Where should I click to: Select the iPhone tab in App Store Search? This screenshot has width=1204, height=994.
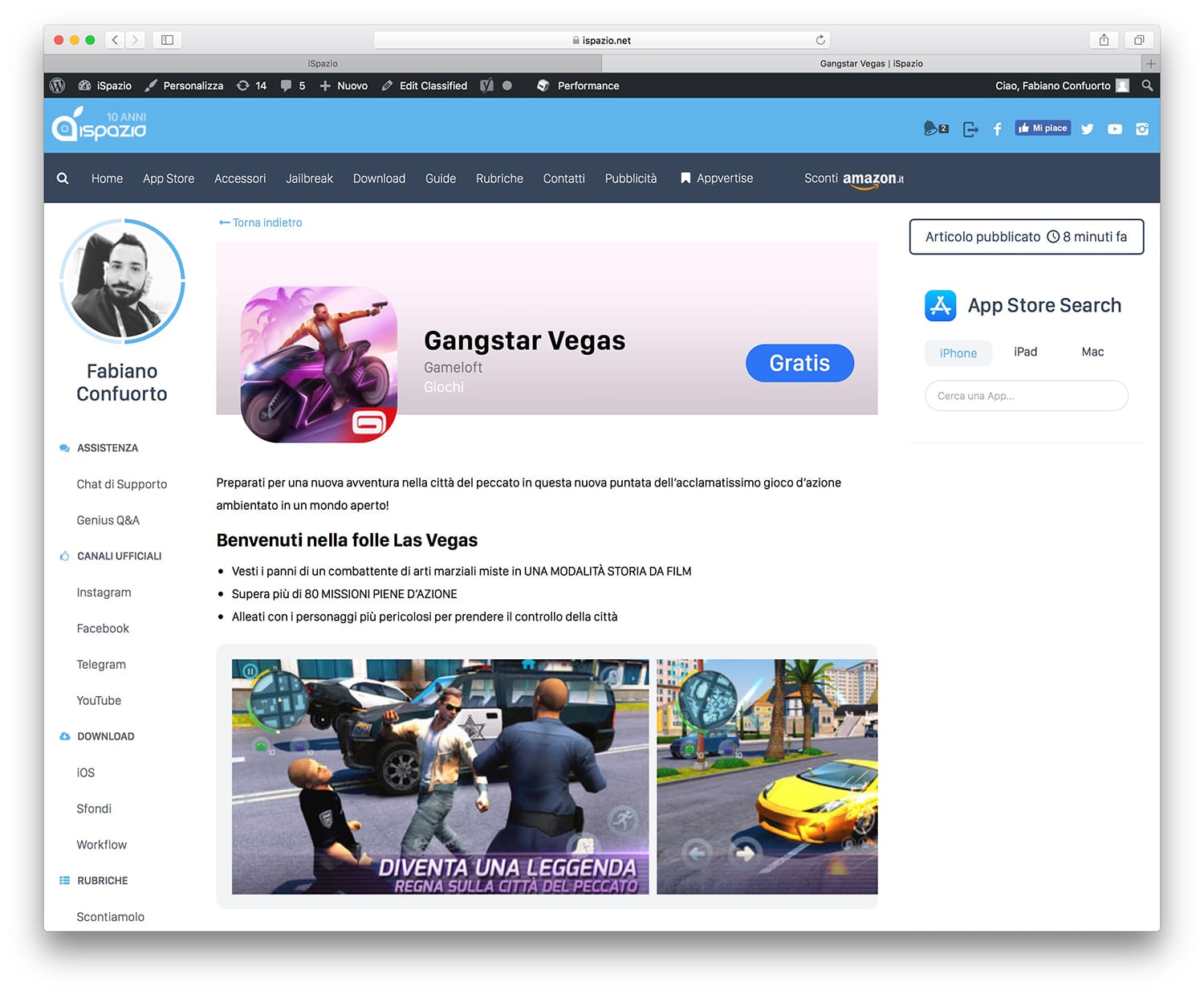pyautogui.click(x=958, y=353)
